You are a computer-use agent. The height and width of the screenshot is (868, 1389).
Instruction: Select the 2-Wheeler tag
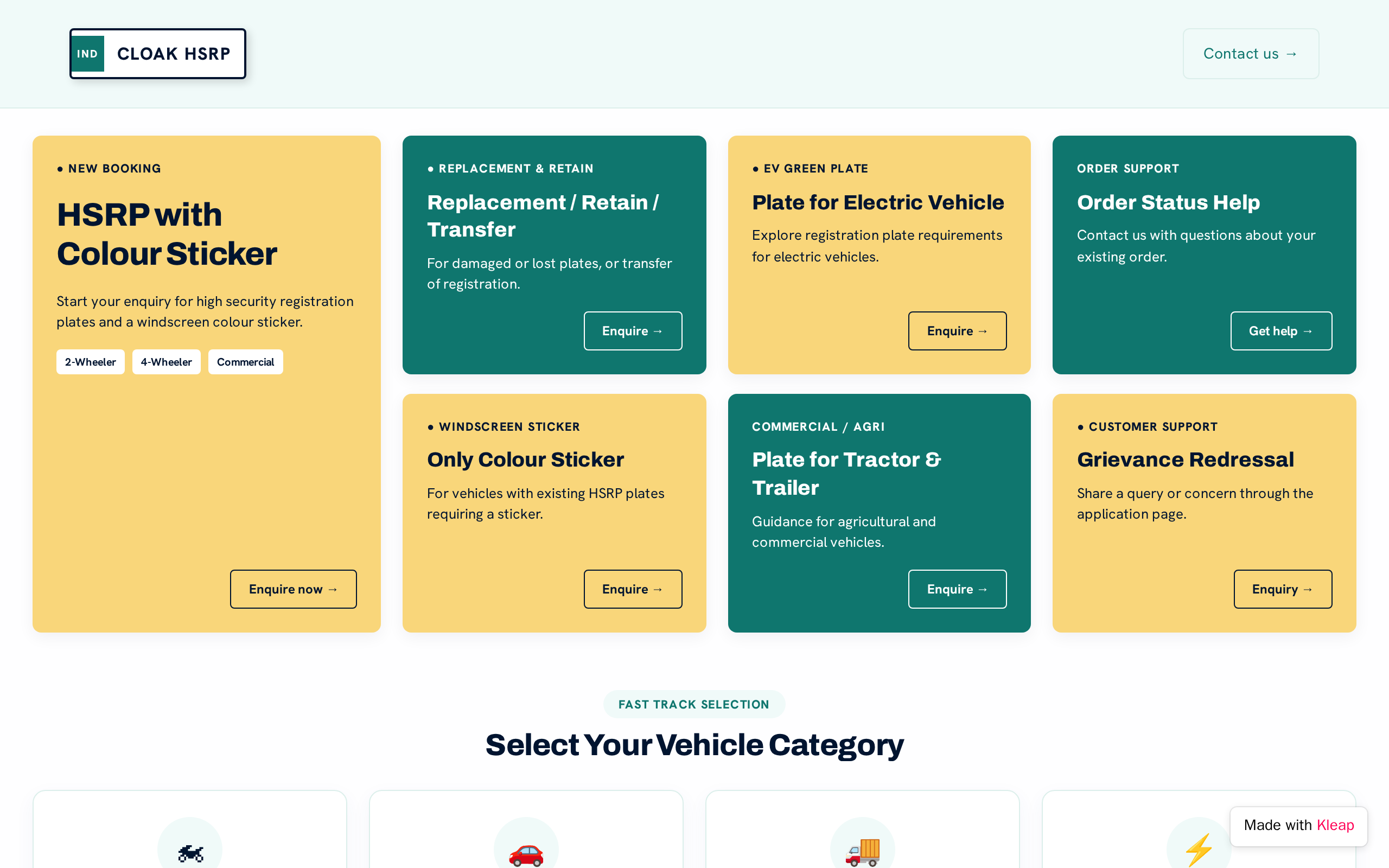click(x=90, y=362)
